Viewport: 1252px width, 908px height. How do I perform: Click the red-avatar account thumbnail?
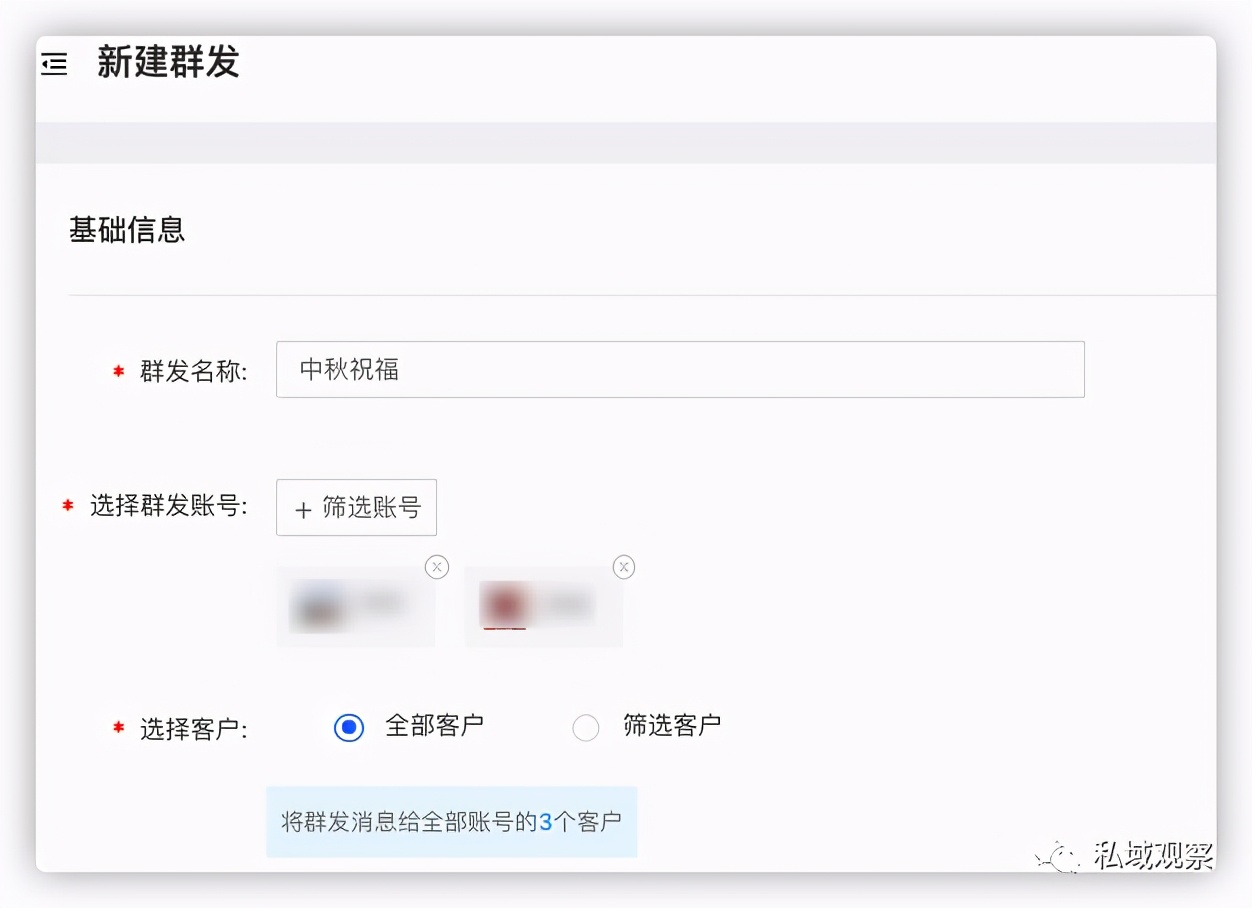point(543,605)
